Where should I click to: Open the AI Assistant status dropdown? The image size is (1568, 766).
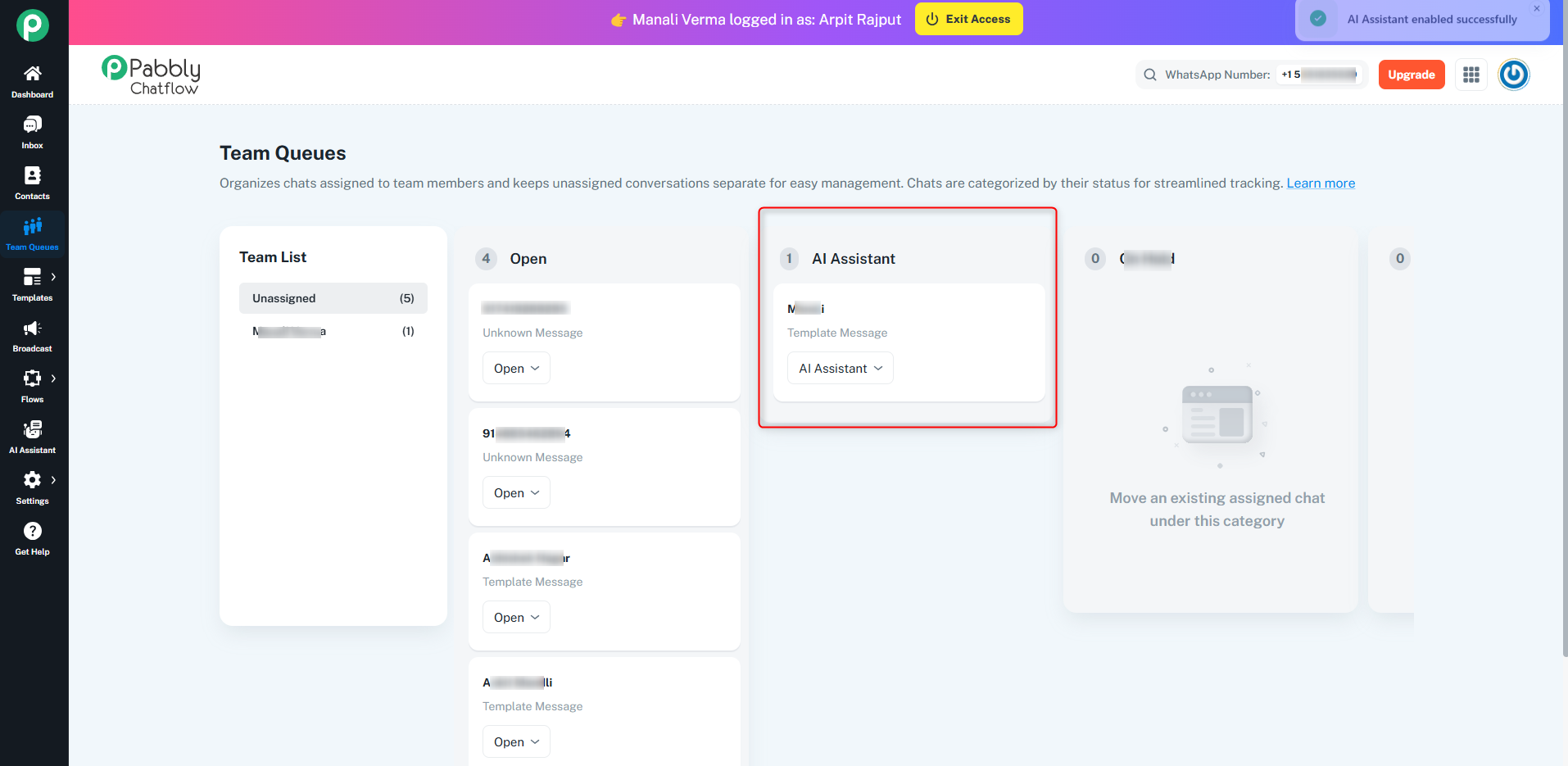(841, 369)
